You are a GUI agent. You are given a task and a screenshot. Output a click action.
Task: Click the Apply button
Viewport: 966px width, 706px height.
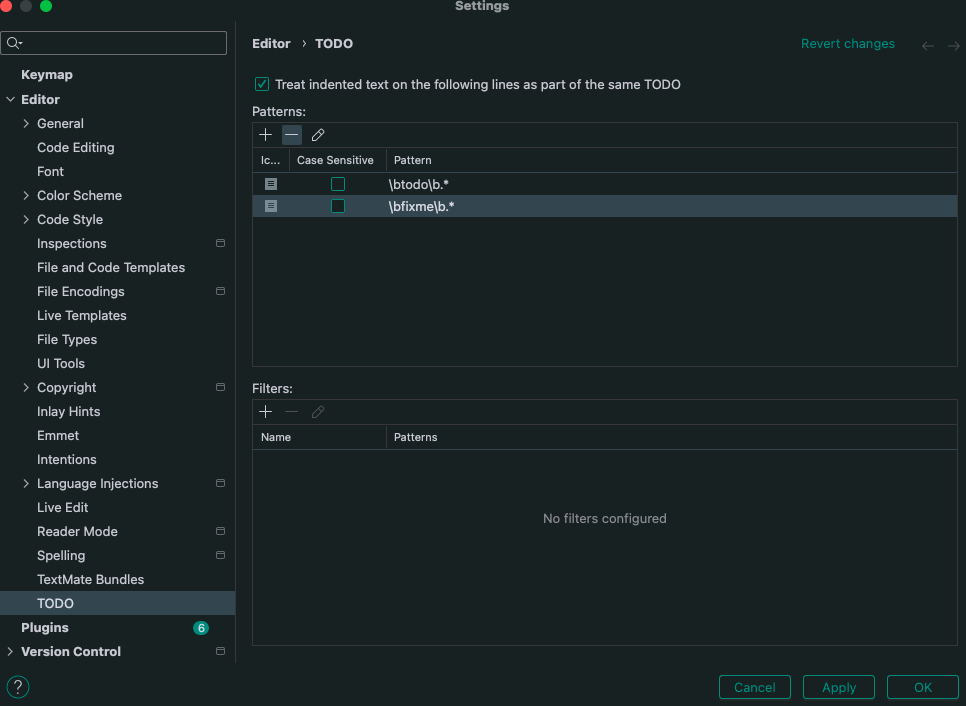pos(838,687)
